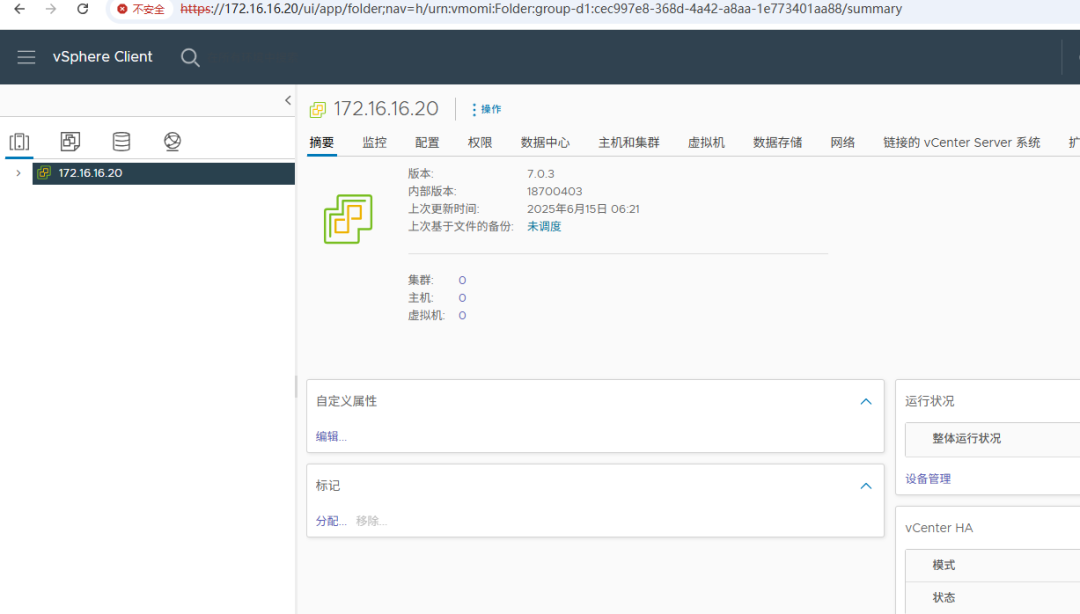
Task: Expand the 172.16.16.20 tree node
Action: (x=19, y=173)
